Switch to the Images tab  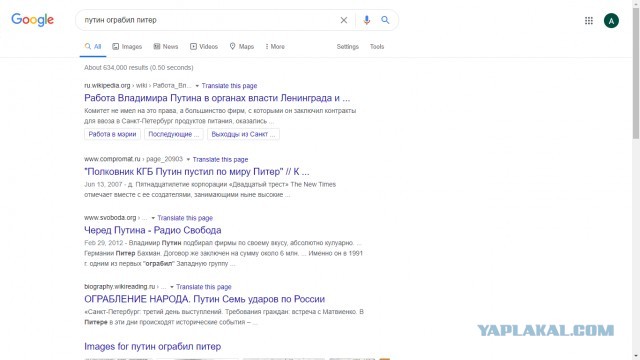pos(127,47)
